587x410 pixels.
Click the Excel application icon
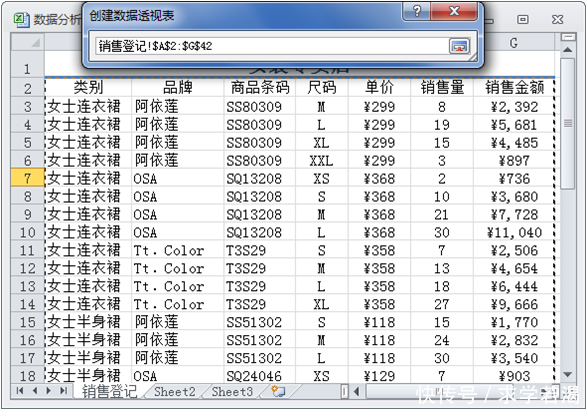21,19
